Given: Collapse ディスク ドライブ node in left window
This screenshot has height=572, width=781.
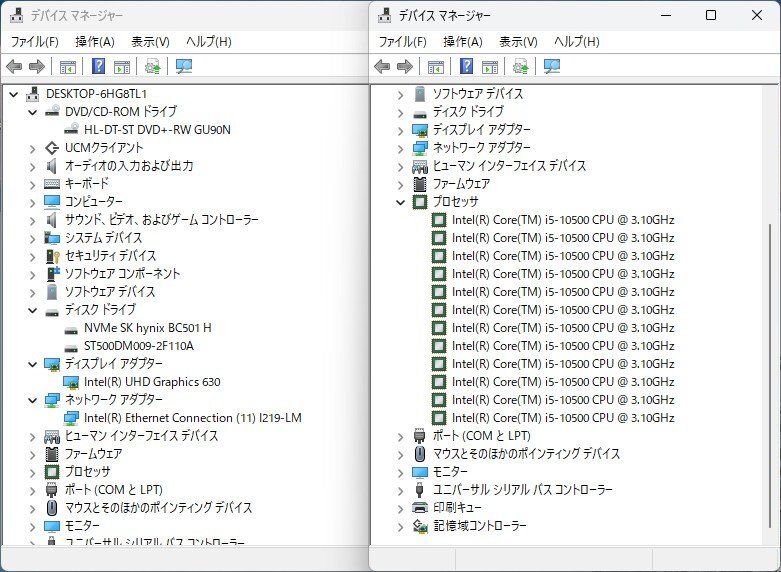Looking at the screenshot, I should tap(32, 310).
